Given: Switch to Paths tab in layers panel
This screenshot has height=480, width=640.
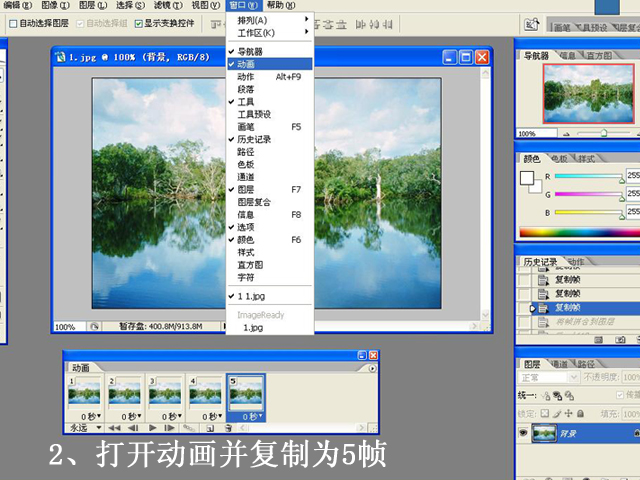Looking at the screenshot, I should [586, 364].
